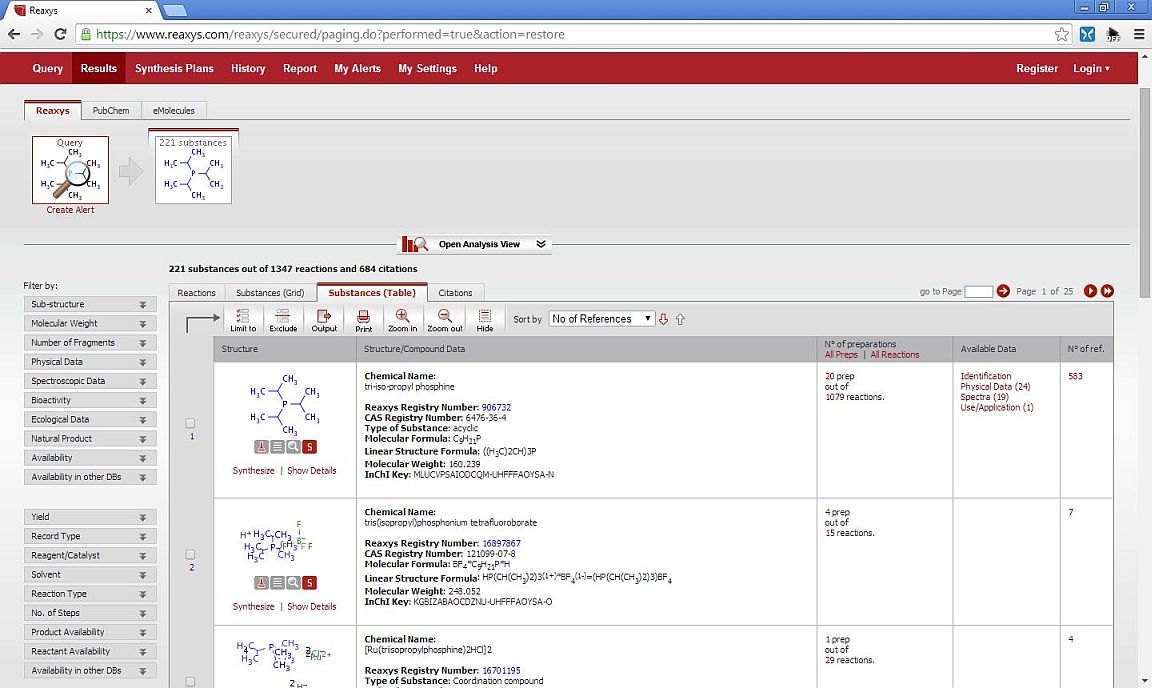Click the All Reactions column link
This screenshot has height=688, width=1152.
(x=894, y=354)
